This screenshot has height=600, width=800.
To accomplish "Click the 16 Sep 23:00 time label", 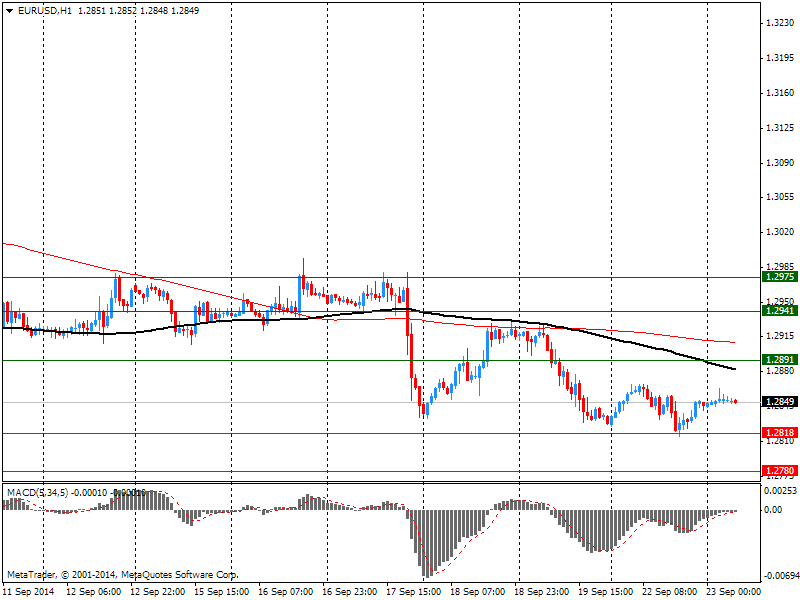I will point(349,592).
